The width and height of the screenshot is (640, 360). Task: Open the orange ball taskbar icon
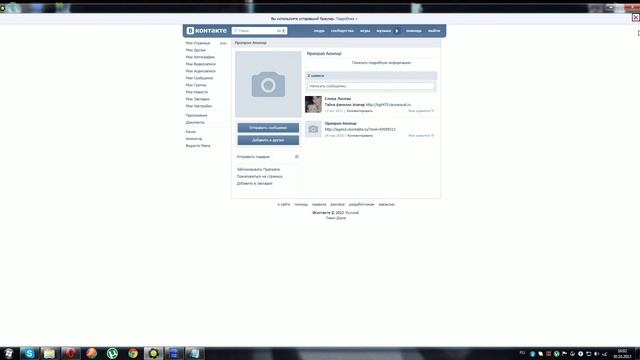coord(91,353)
